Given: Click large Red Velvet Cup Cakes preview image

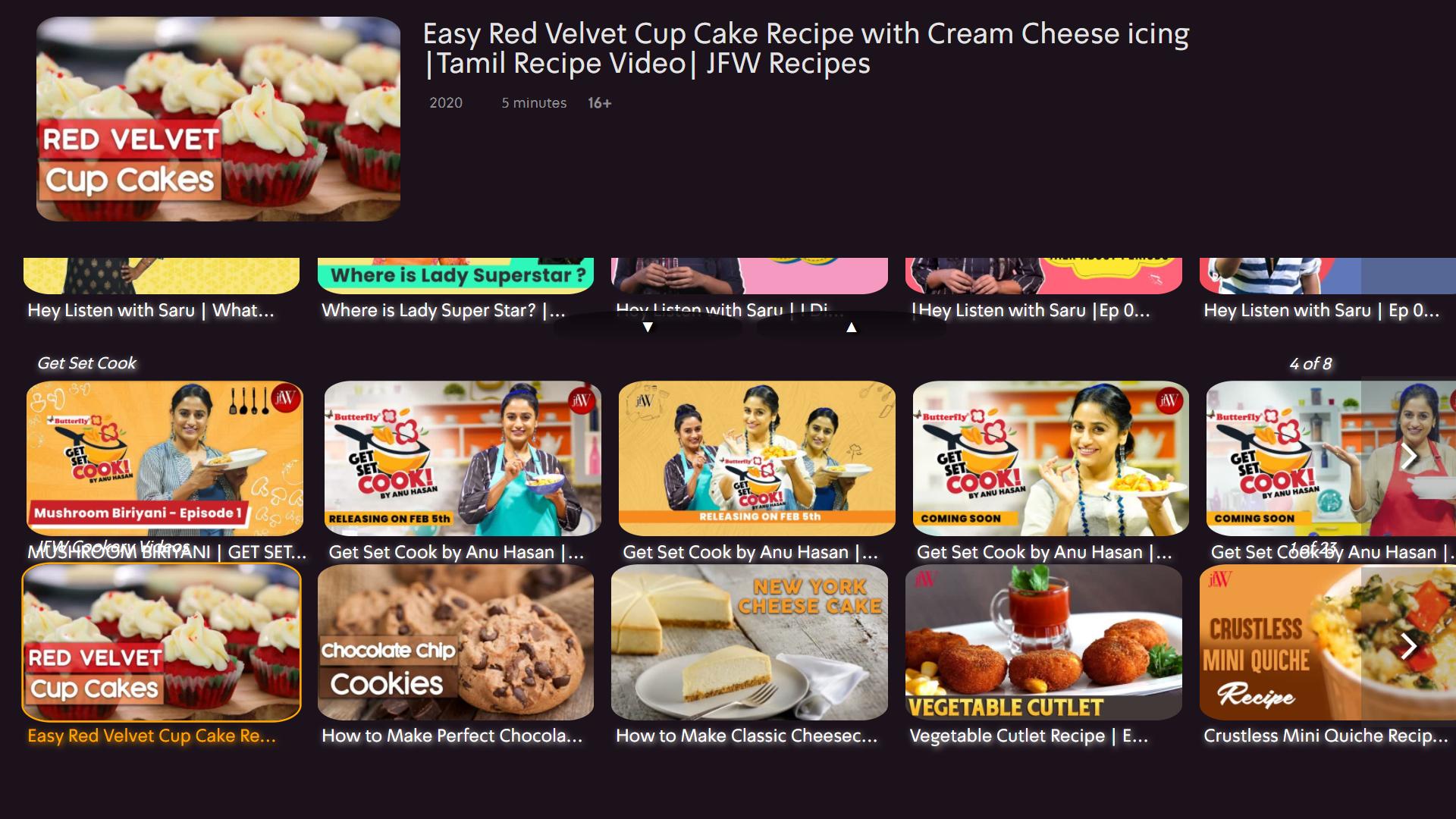Looking at the screenshot, I should (x=218, y=119).
